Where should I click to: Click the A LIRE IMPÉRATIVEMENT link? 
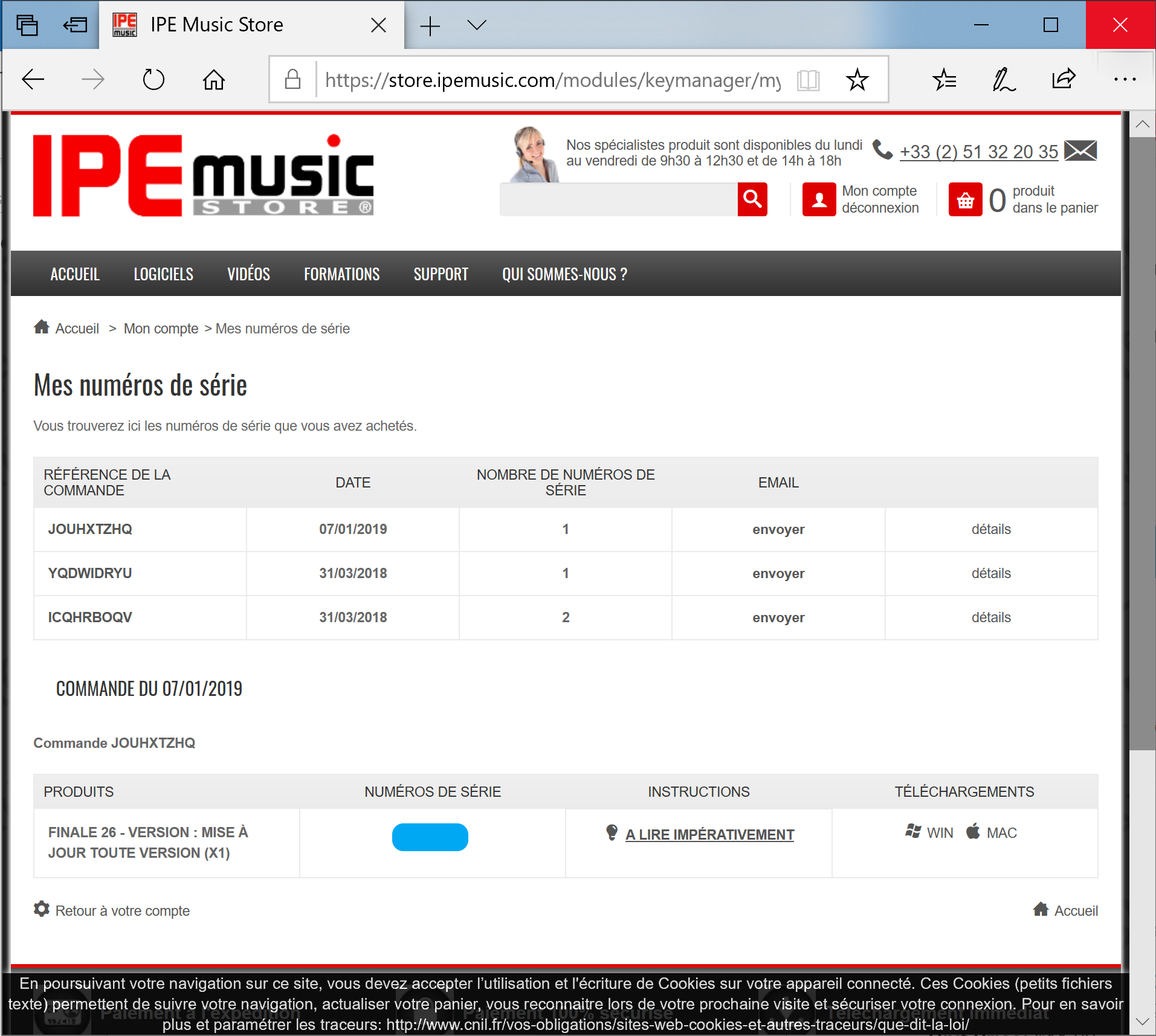[709, 834]
